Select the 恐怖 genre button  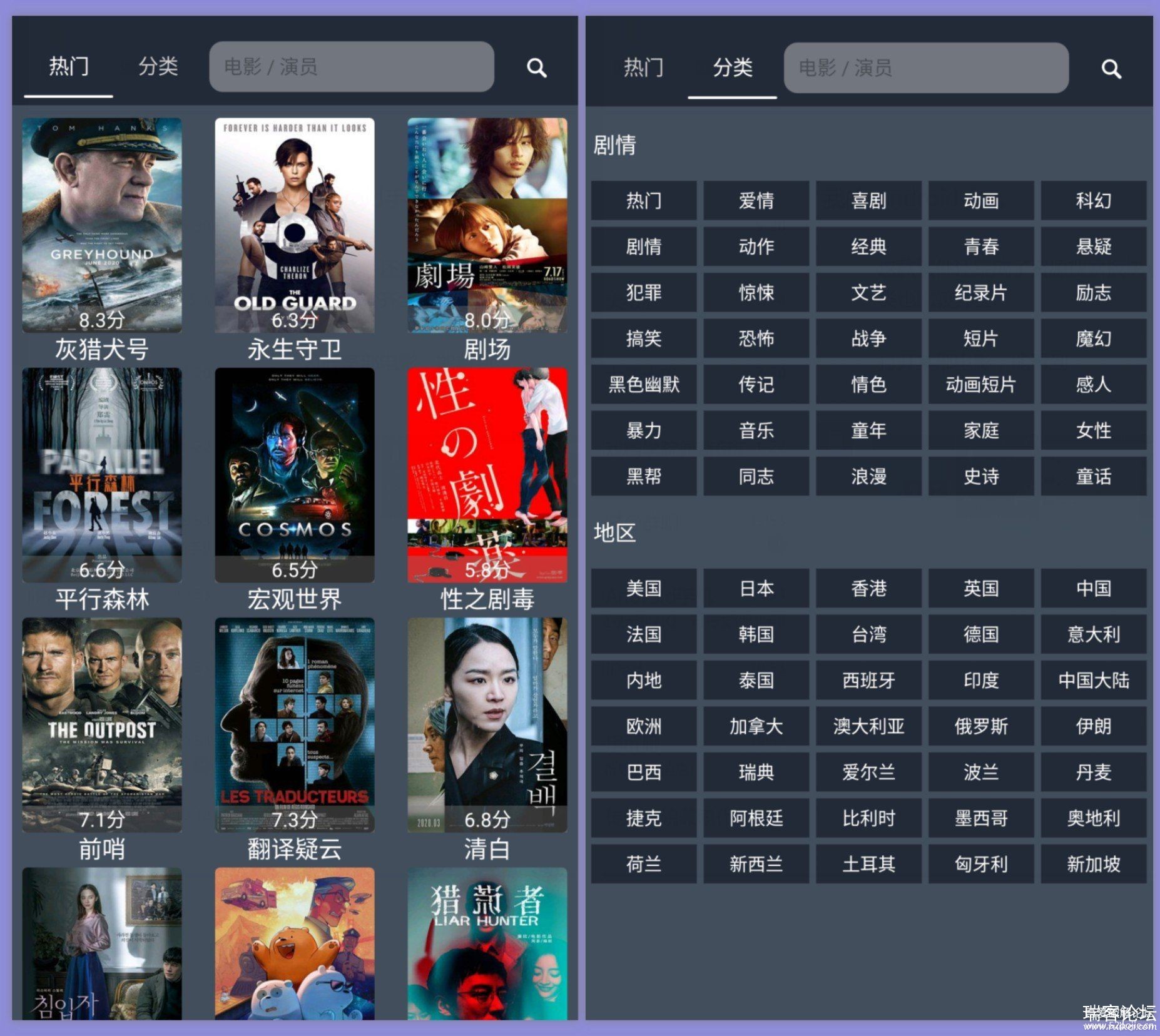[756, 338]
